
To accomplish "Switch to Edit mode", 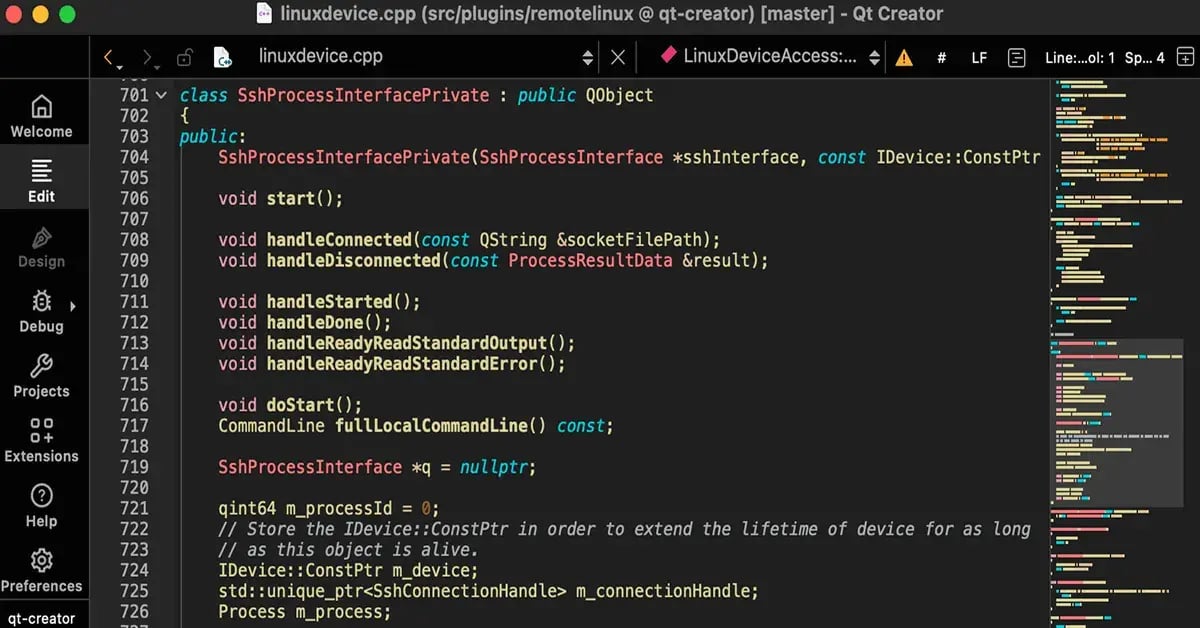I will tap(41, 180).
